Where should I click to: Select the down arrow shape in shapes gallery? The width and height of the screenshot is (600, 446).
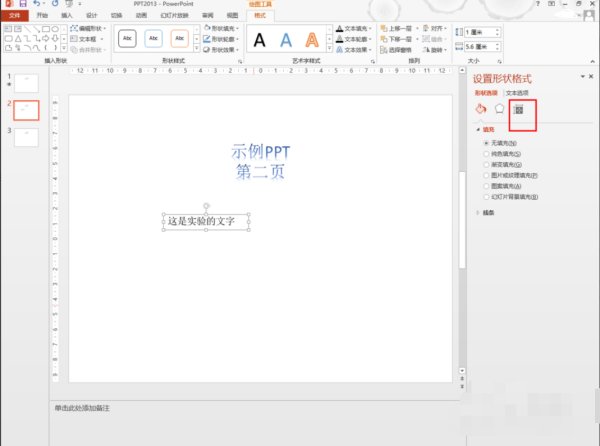(x=55, y=38)
